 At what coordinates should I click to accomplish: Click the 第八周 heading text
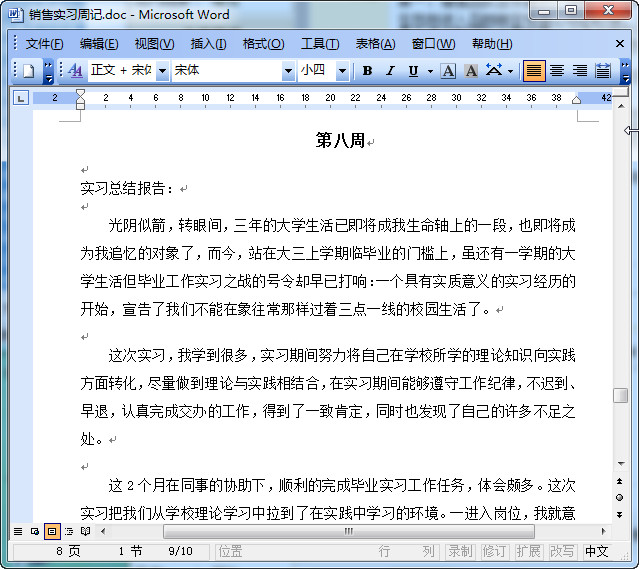[340, 140]
